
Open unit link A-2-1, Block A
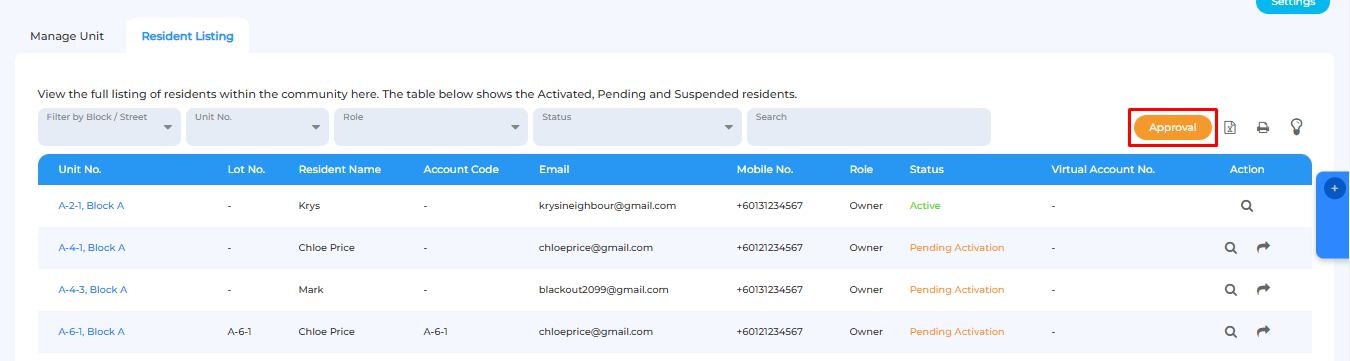coord(91,206)
